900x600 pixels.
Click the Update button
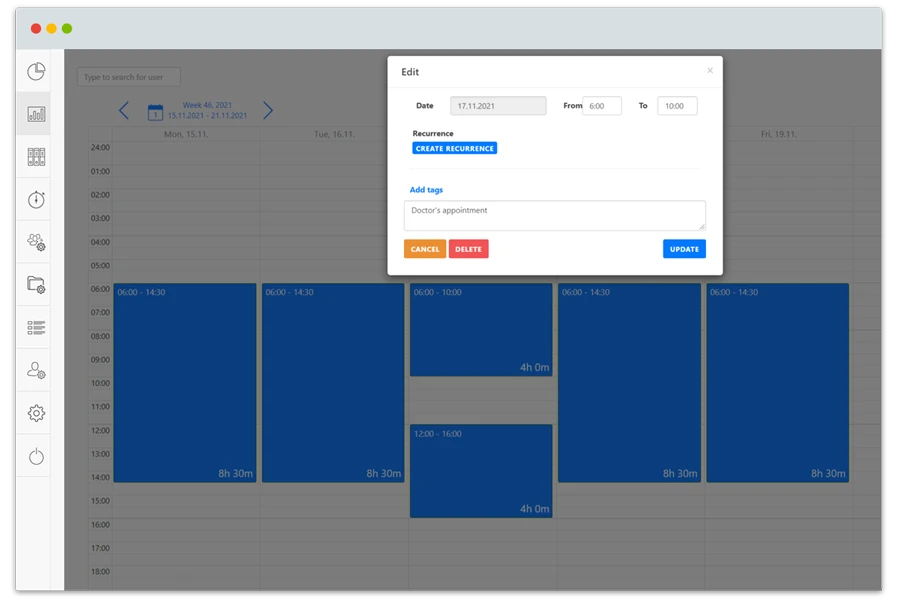684,249
